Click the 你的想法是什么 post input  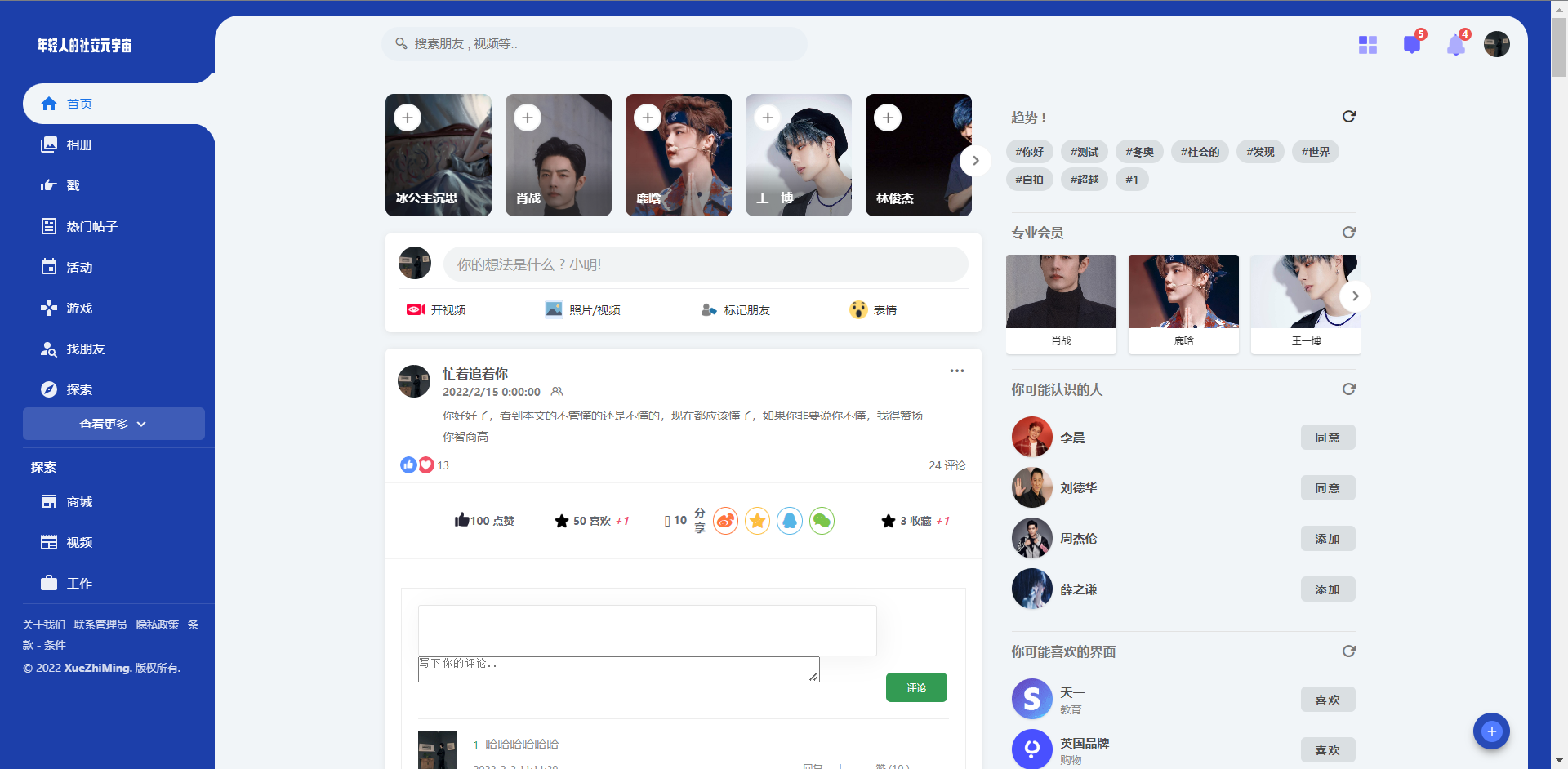(x=706, y=264)
